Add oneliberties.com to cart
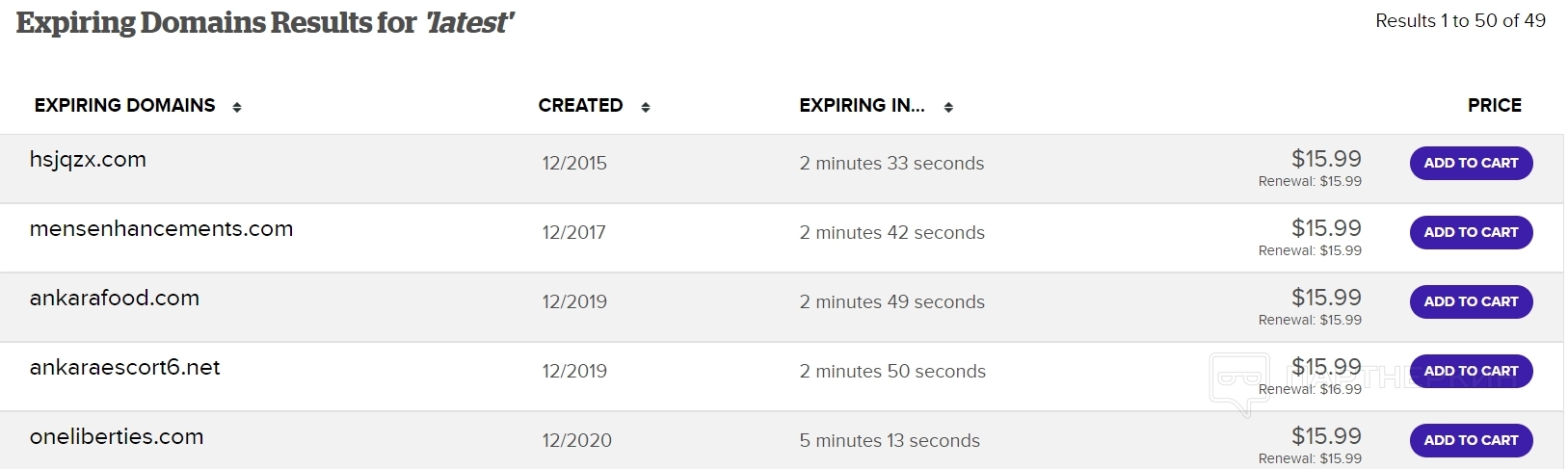Screen dimensions: 1568x469 pyautogui.click(x=1471, y=440)
